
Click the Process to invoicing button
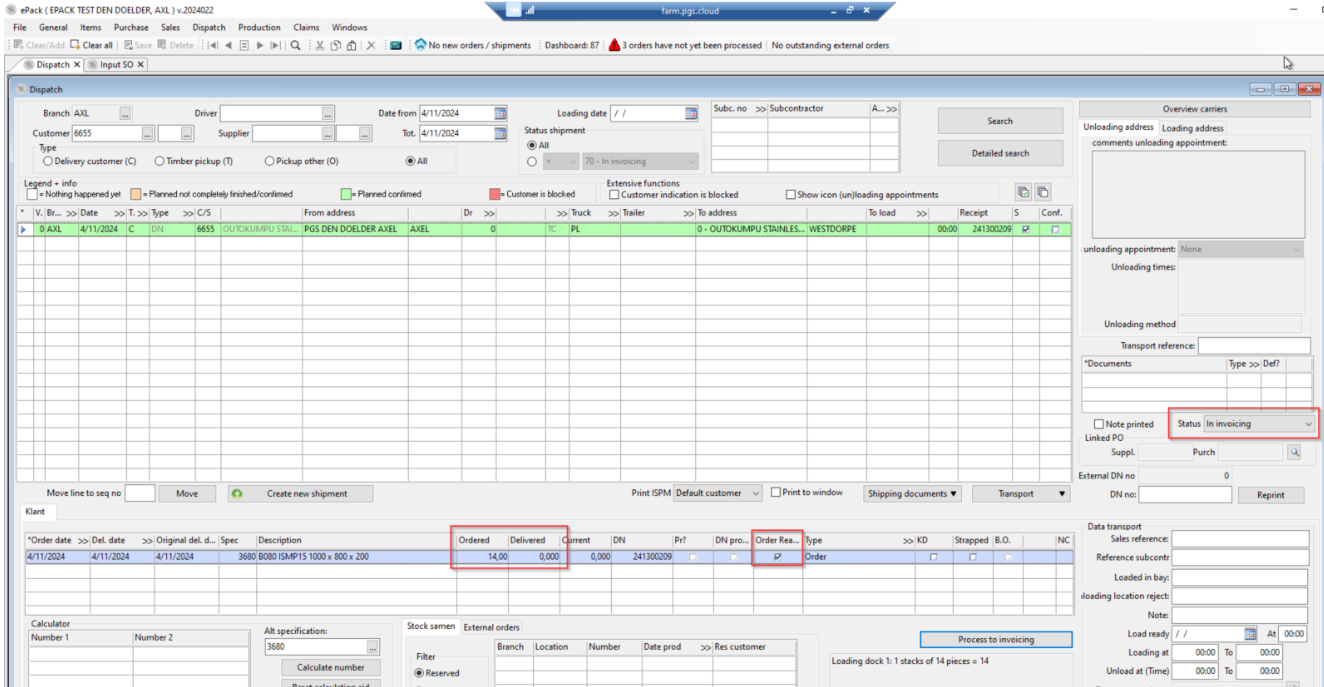[x=995, y=639]
